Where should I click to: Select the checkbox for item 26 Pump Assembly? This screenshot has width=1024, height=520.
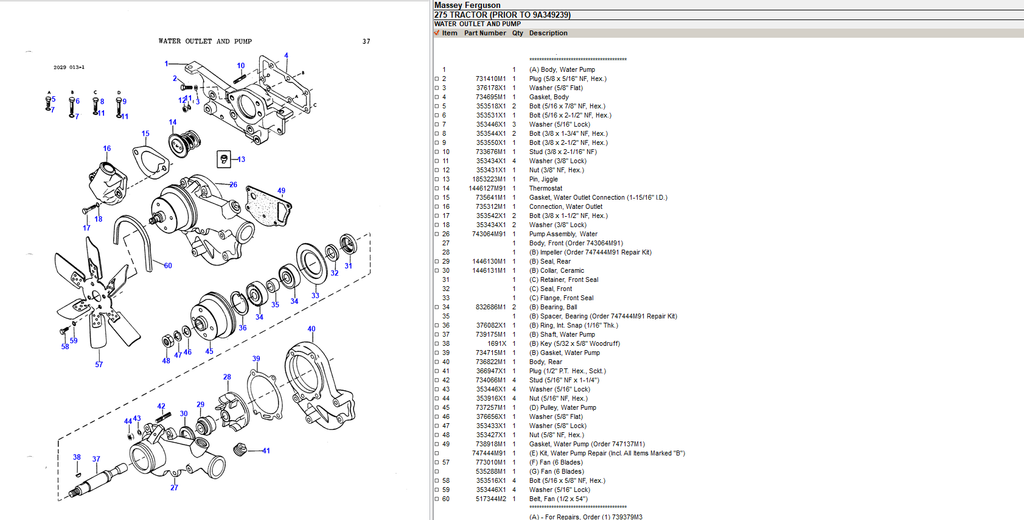pyautogui.click(x=437, y=235)
